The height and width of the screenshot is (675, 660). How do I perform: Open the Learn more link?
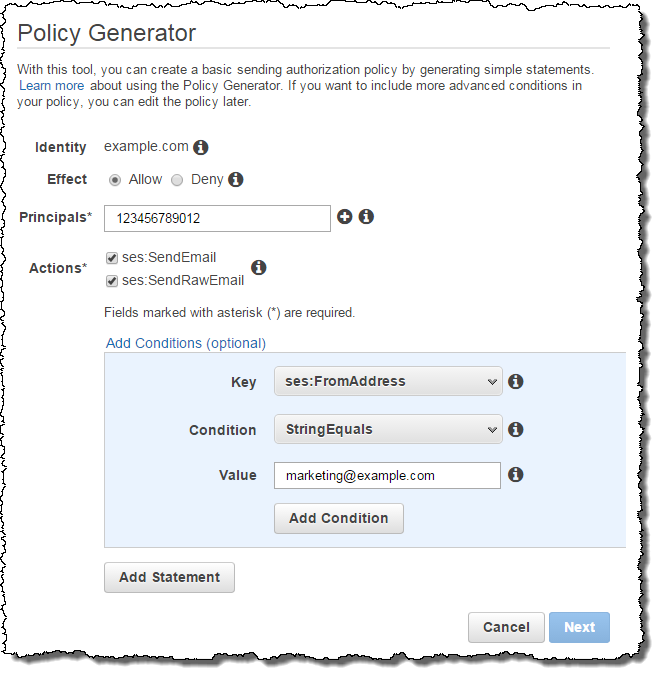pos(51,86)
